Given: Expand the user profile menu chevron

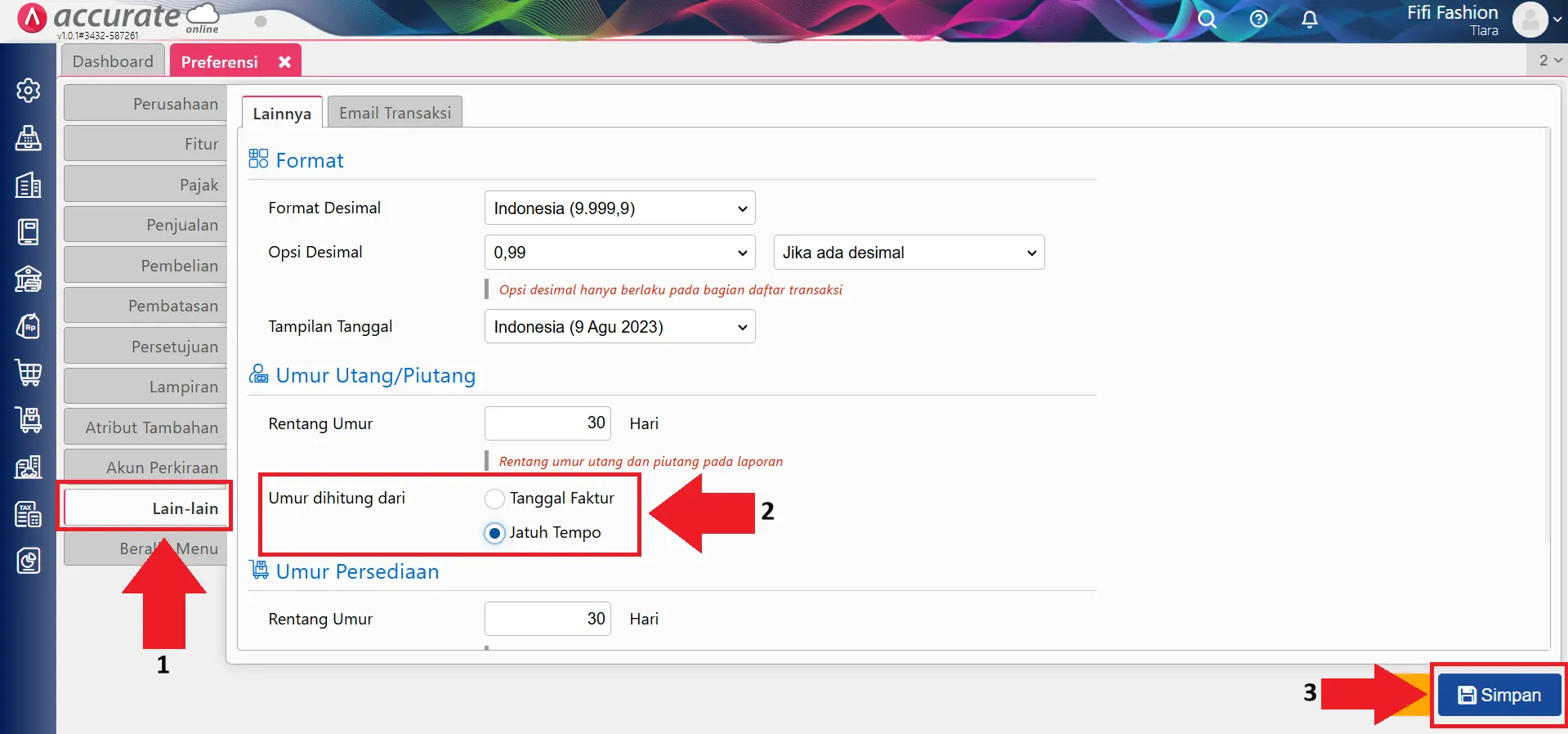Looking at the screenshot, I should coord(1557,20).
